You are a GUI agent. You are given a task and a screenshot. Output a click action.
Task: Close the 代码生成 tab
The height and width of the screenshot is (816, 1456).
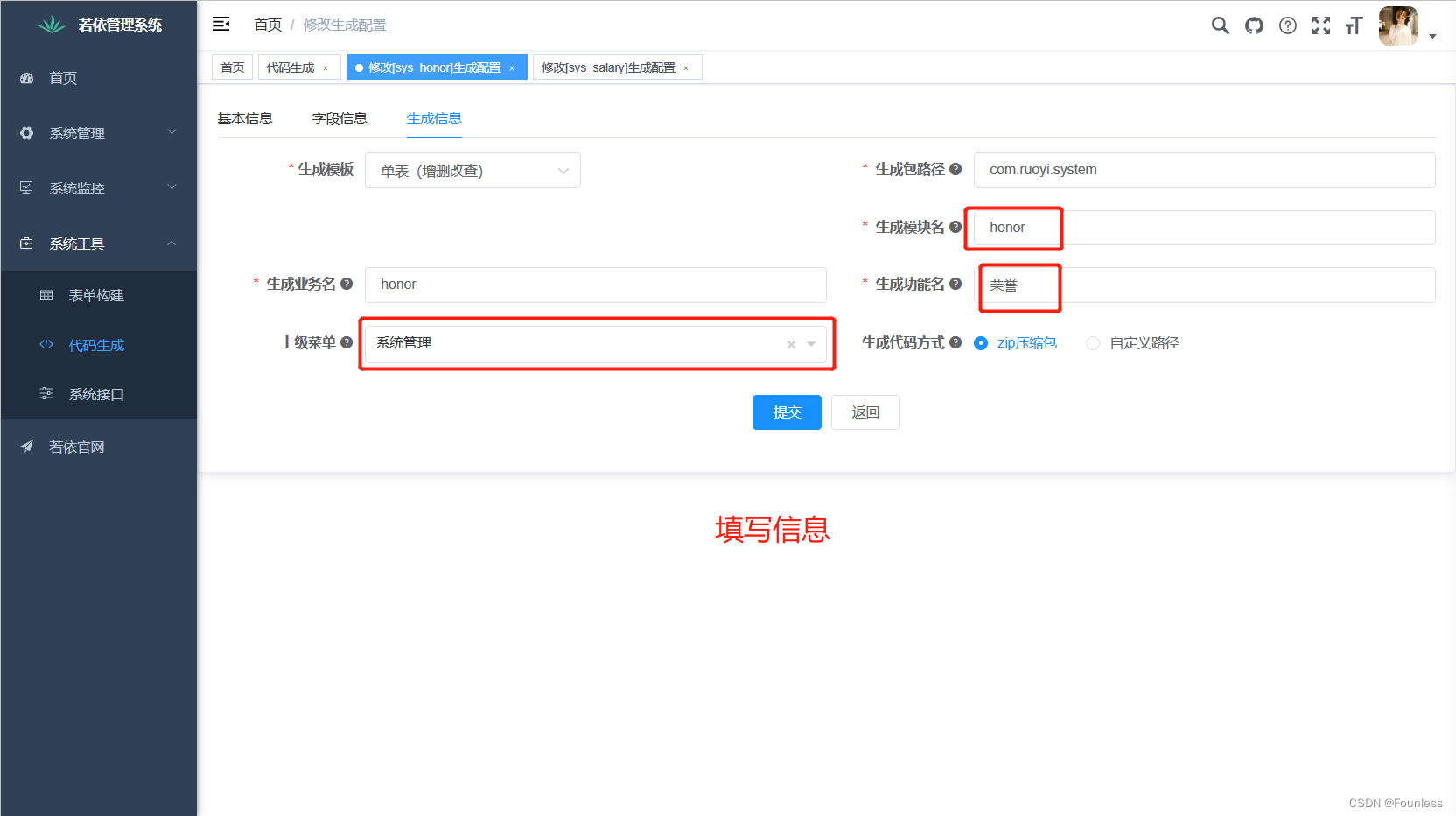325,68
